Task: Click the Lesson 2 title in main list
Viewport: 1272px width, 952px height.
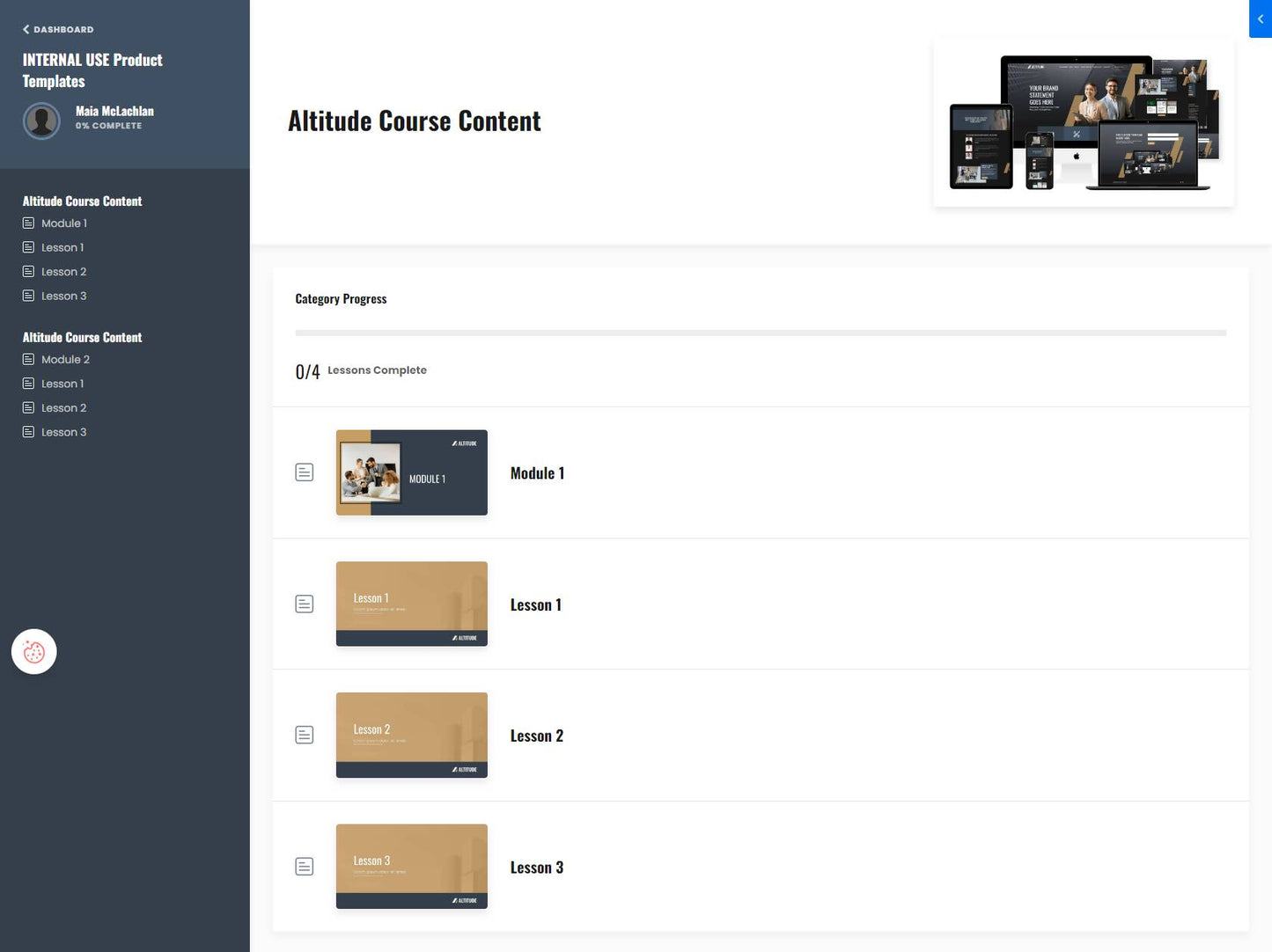Action: 536,736
